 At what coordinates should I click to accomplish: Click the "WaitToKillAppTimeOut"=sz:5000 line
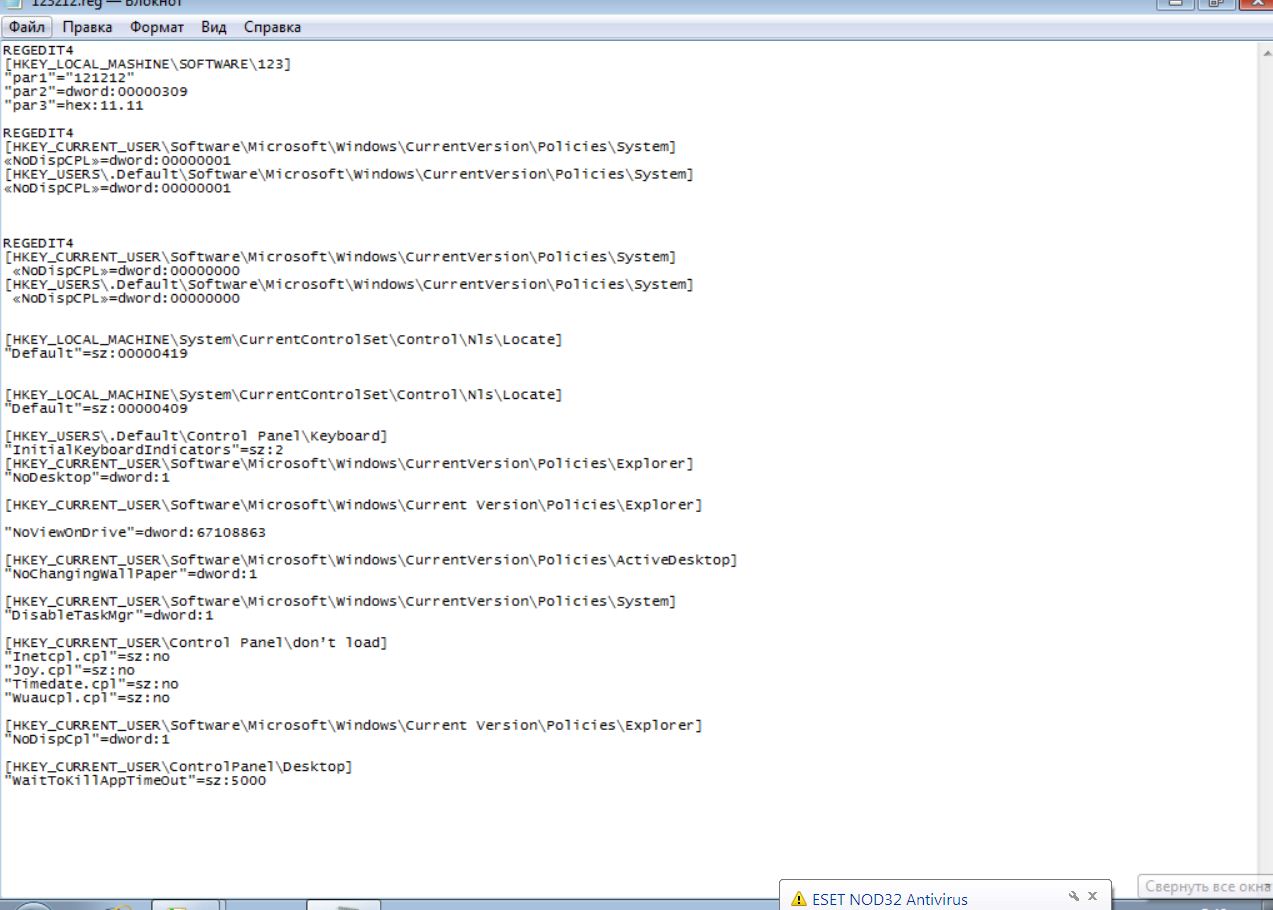[135, 781]
